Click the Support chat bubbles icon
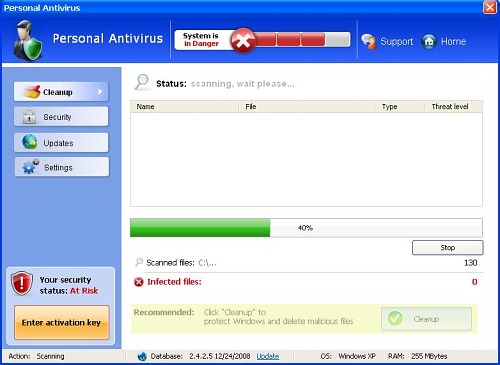 coord(369,42)
